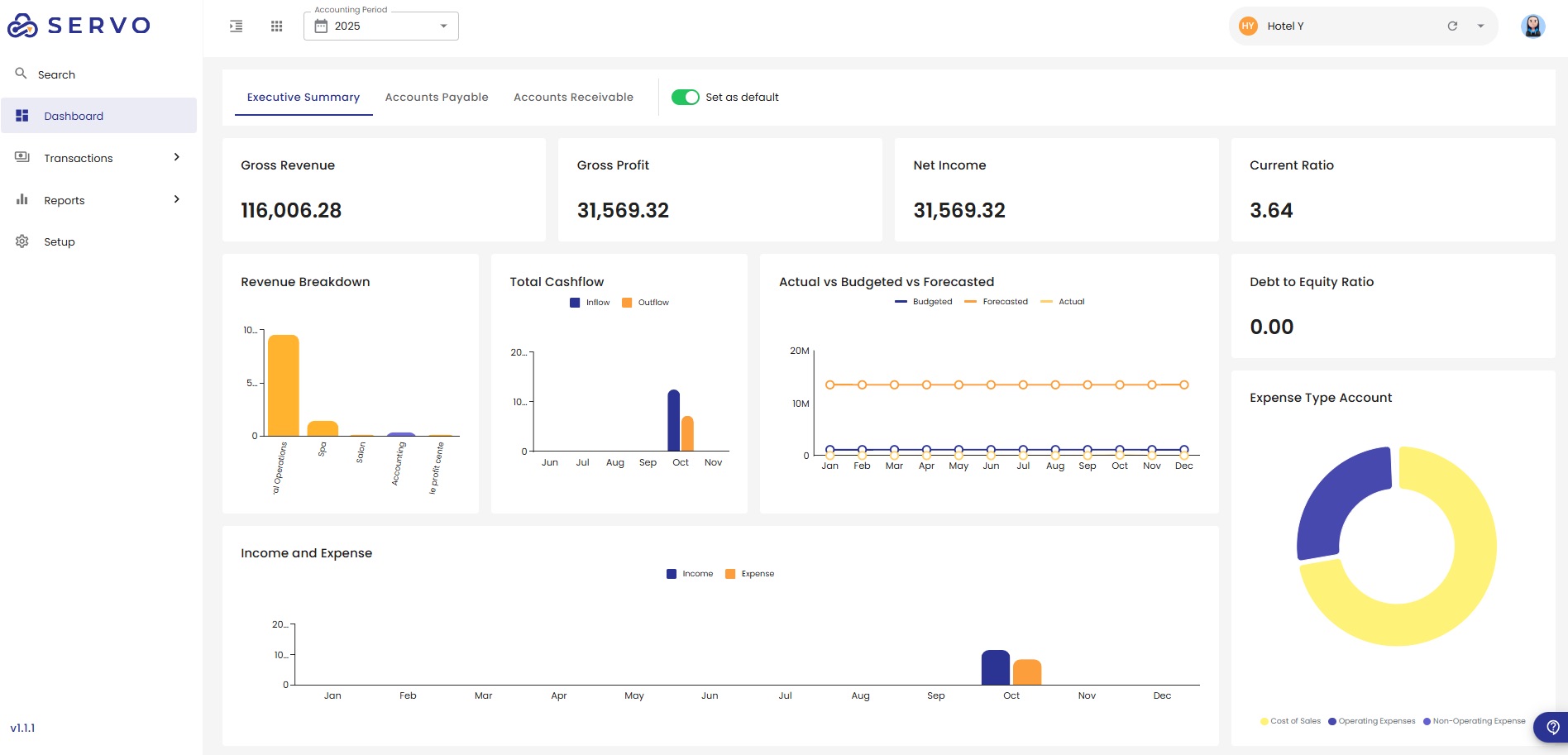Switch to the Accounts Receivable tab
Viewport: 1568px width, 755px height.
click(x=573, y=98)
